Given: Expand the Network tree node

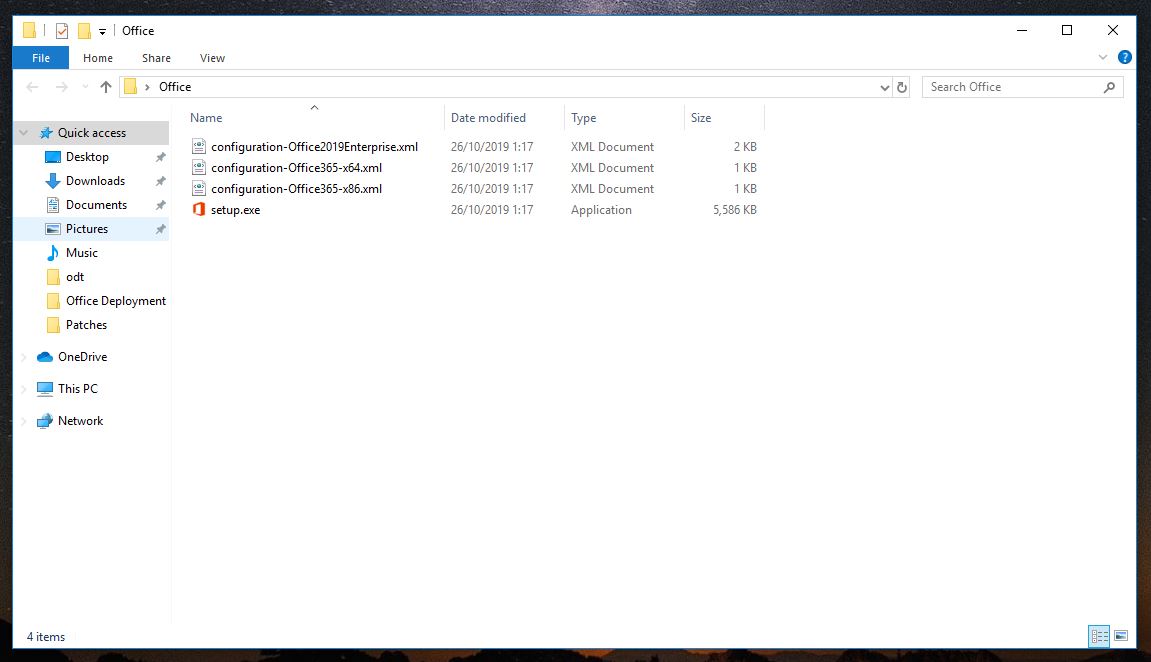Looking at the screenshot, I should point(23,421).
